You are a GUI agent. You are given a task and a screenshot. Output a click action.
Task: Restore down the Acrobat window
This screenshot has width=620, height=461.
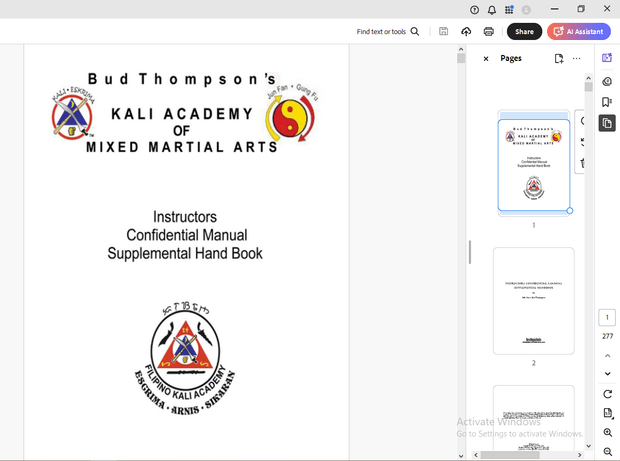(x=581, y=9)
